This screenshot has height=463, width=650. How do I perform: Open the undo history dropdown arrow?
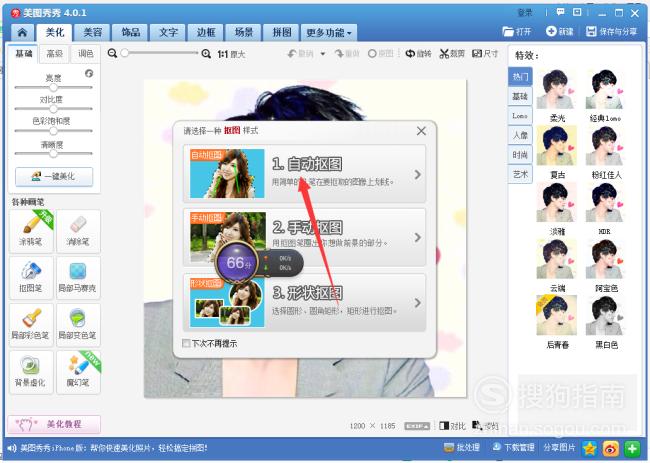[323, 53]
